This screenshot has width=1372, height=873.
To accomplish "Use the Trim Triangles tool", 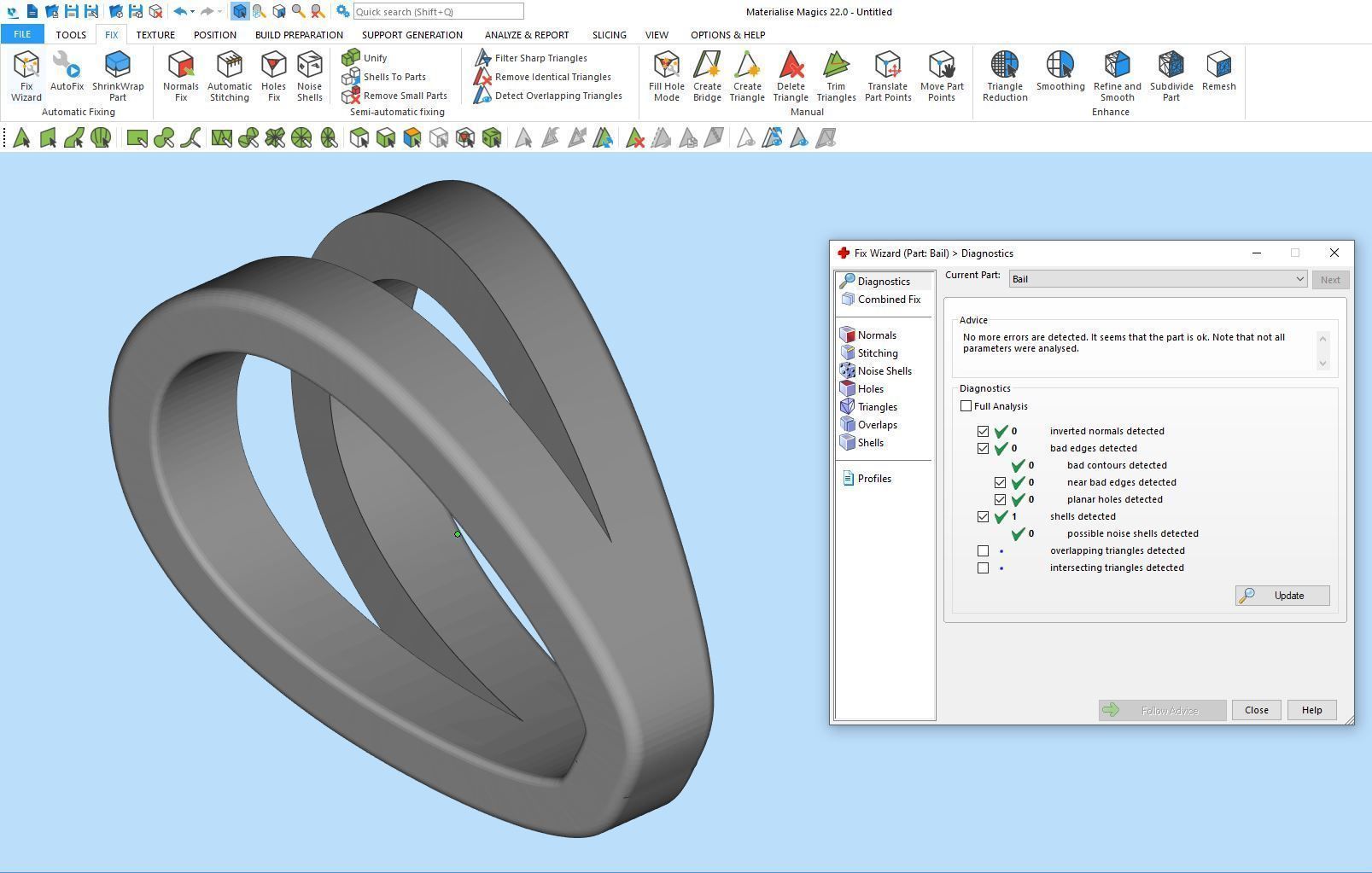I will [836, 76].
